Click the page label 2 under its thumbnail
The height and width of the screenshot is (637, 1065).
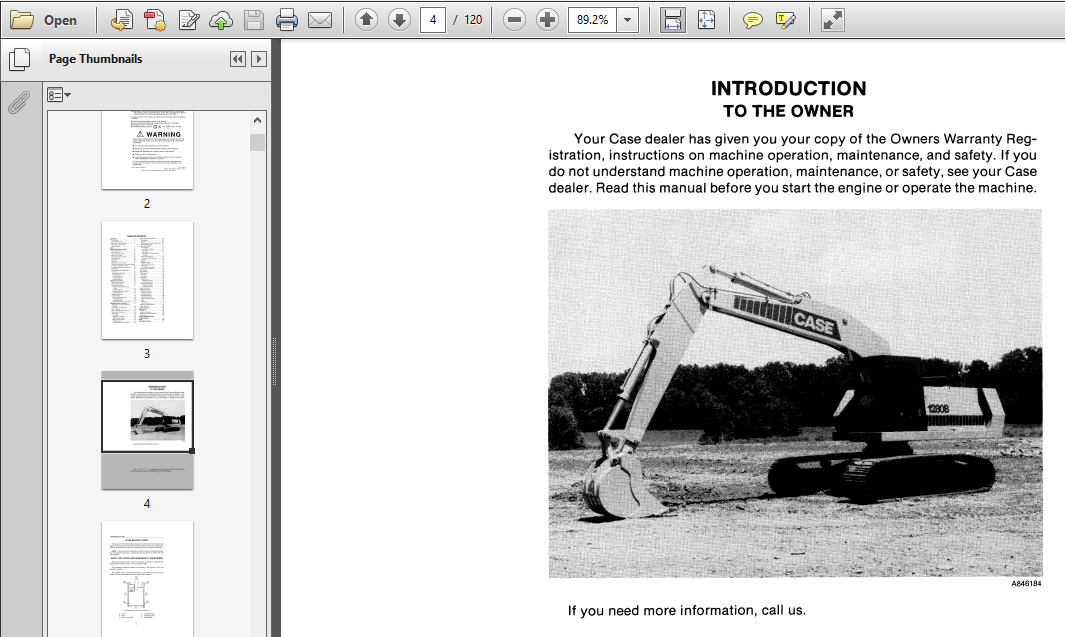[147, 204]
